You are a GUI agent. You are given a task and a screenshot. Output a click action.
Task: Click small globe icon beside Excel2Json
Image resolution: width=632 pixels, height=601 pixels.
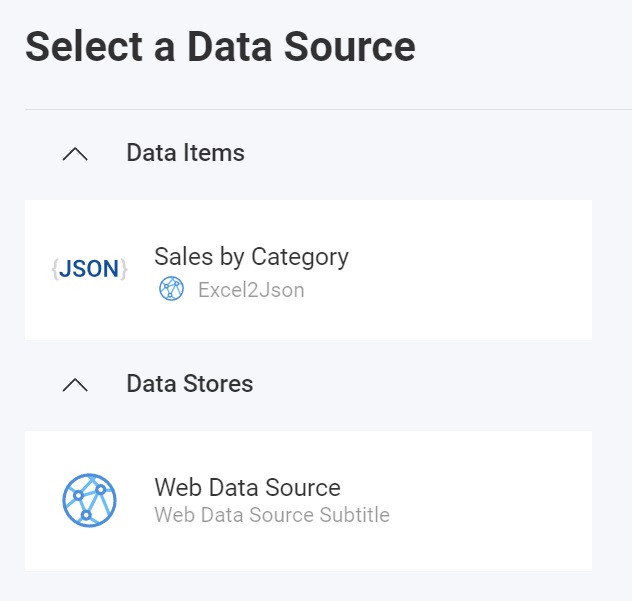click(x=171, y=290)
